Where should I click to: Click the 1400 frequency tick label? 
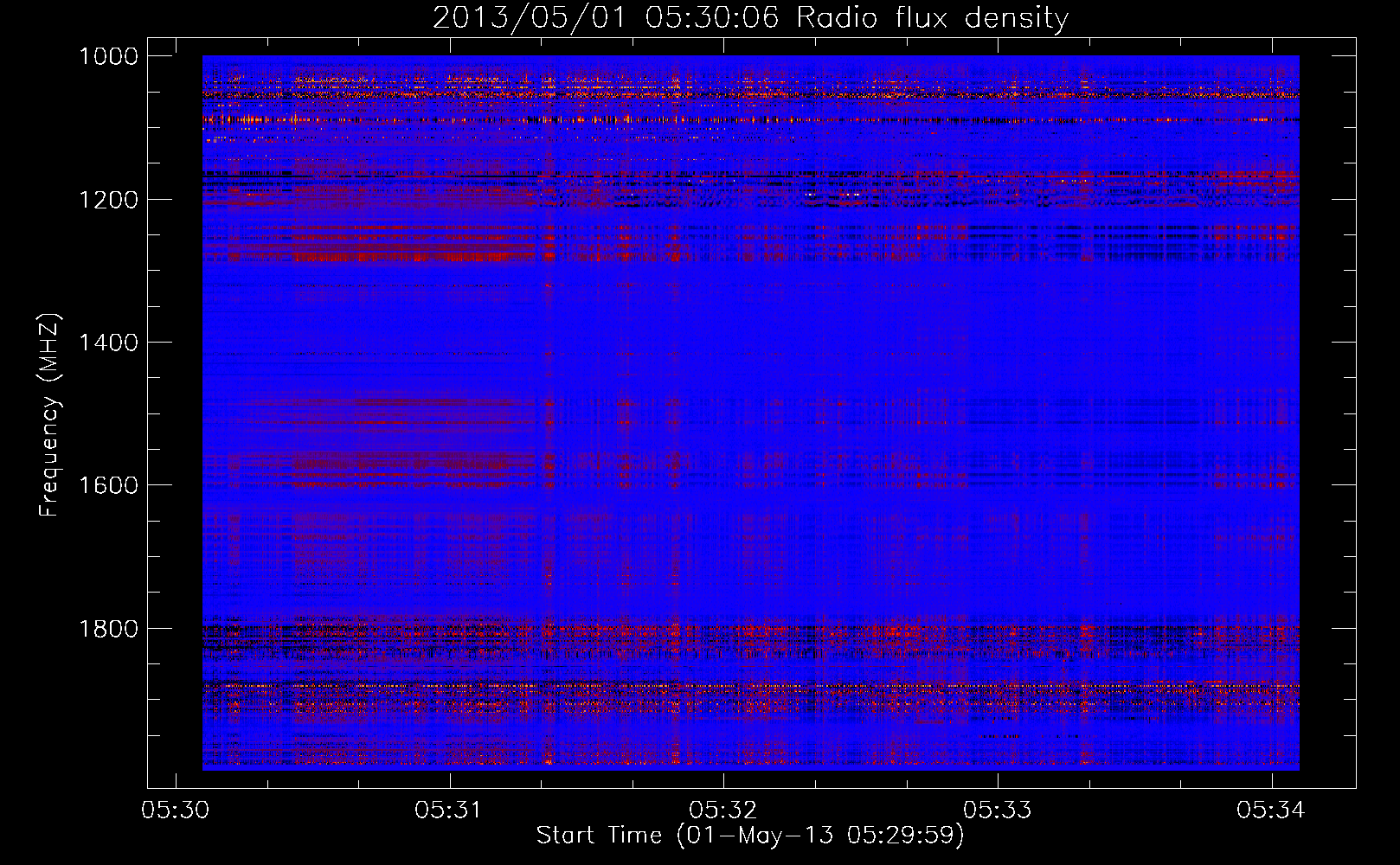pyautogui.click(x=108, y=343)
